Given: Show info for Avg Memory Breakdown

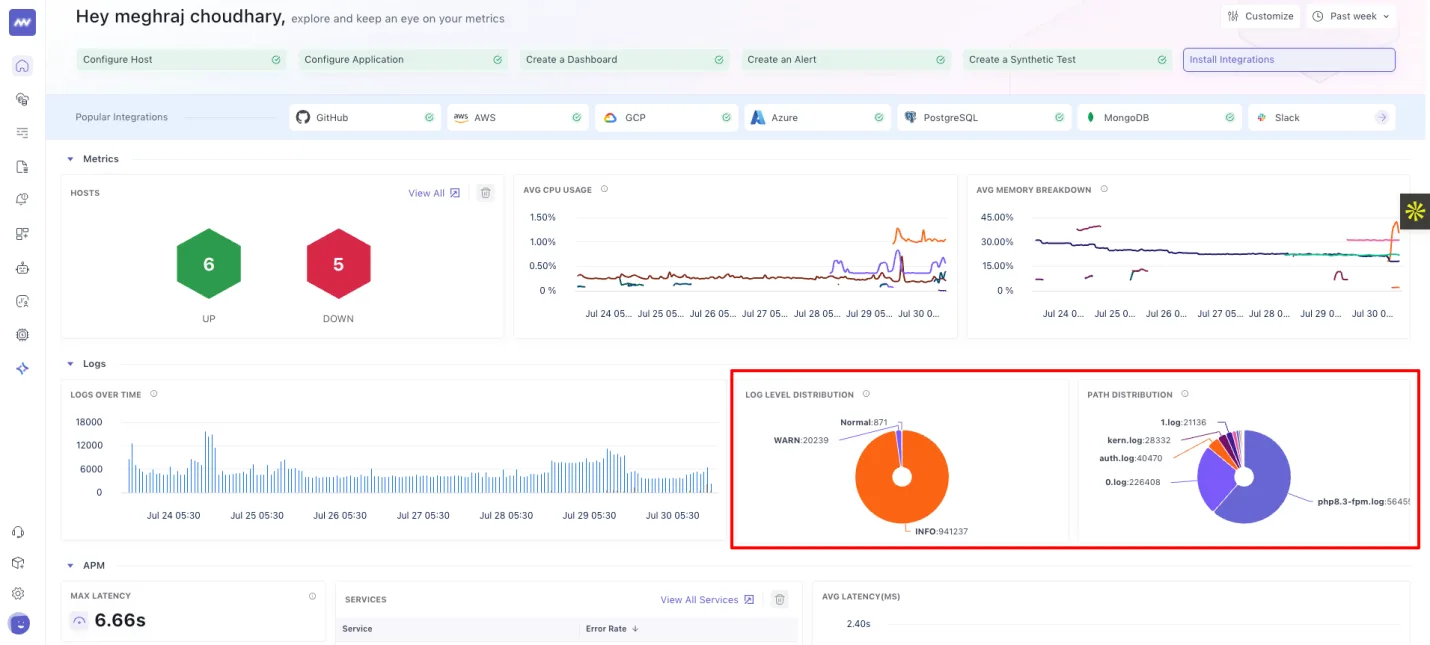Looking at the screenshot, I should coord(1103,189).
